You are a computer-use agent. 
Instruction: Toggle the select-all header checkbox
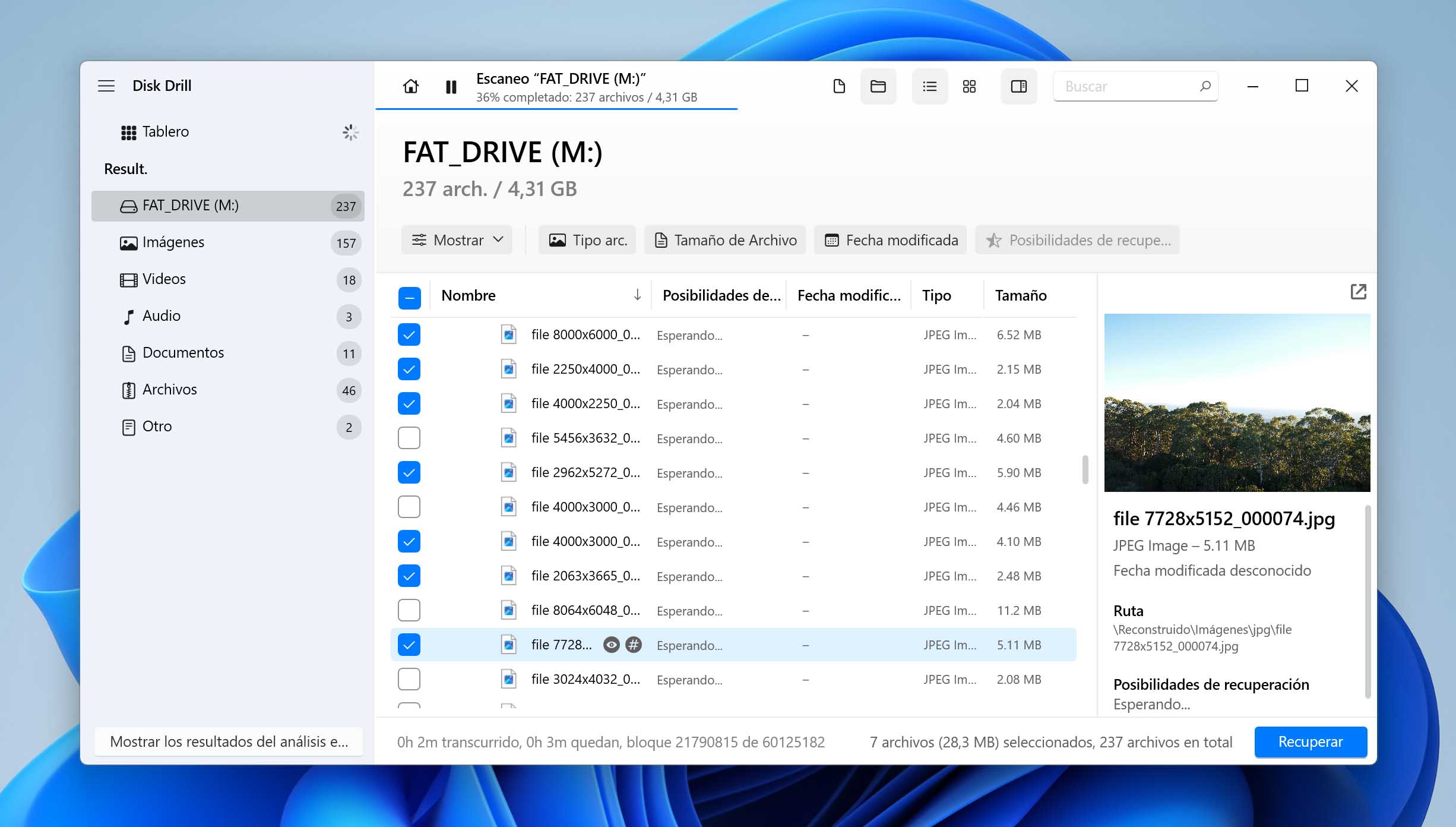(409, 298)
